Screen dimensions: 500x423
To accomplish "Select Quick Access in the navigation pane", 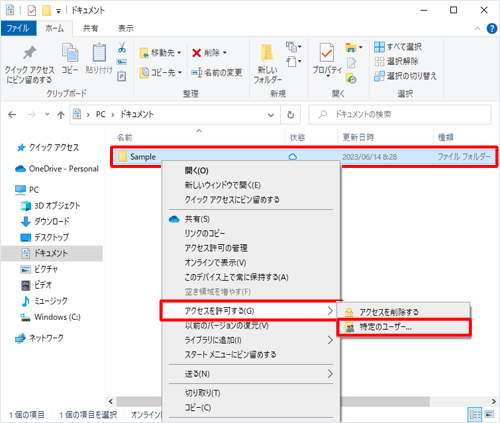I will pyautogui.click(x=48, y=147).
